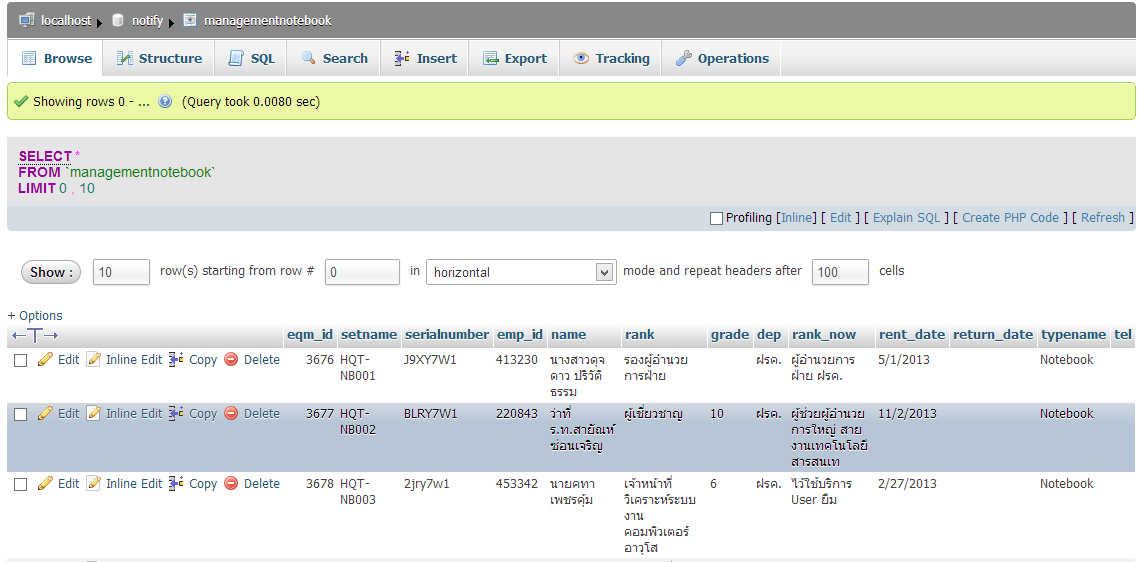1139x562 pixels.
Task: Enable the Profiling checkbox
Action: point(716,218)
